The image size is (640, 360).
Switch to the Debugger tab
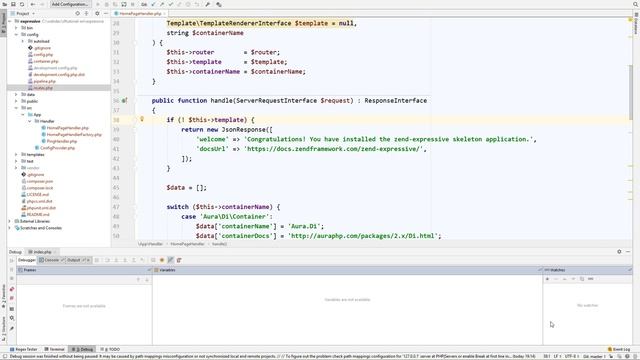point(27,260)
